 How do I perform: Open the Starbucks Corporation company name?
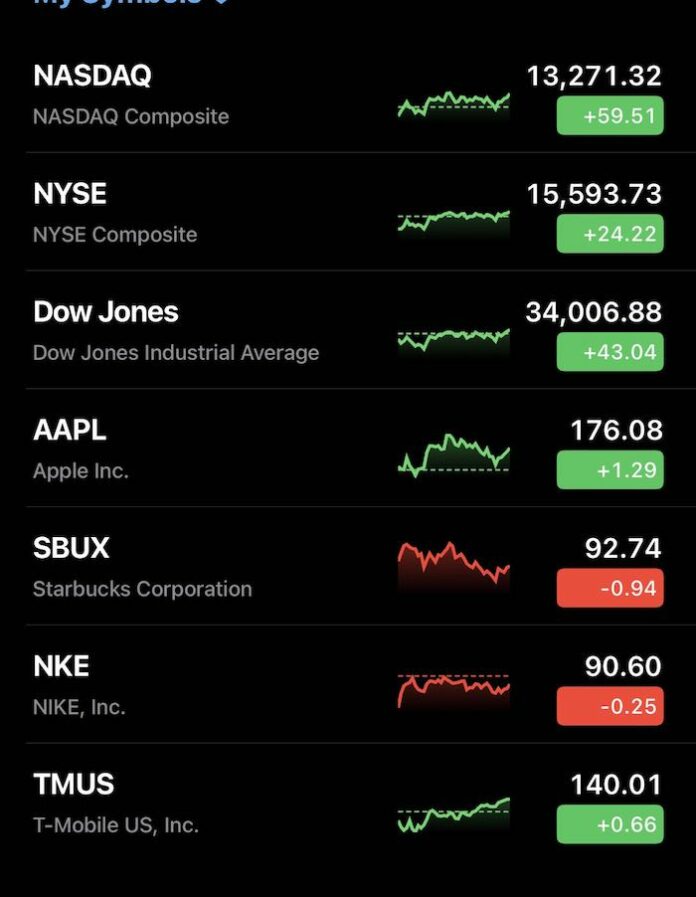coord(142,589)
